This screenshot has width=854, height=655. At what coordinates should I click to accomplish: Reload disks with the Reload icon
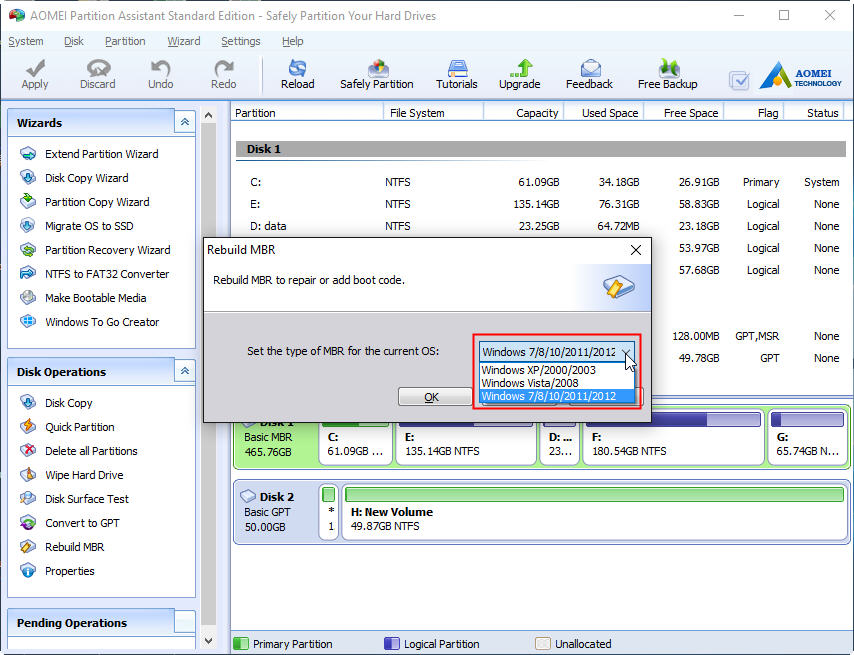click(297, 75)
